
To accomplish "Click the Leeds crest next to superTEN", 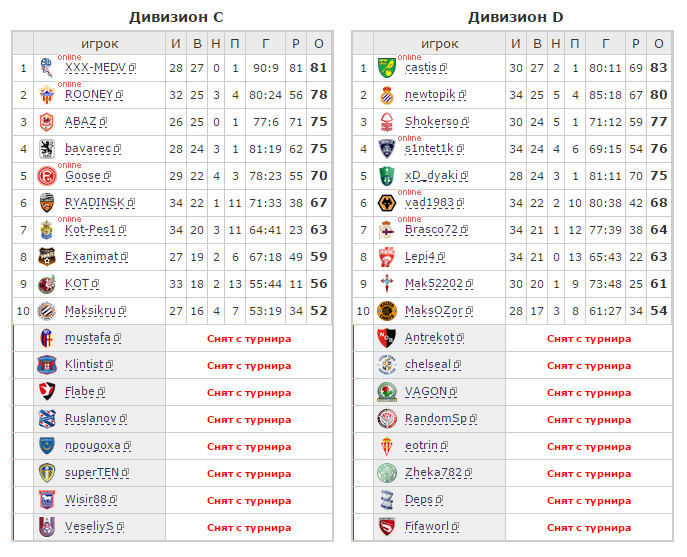I will (46, 473).
